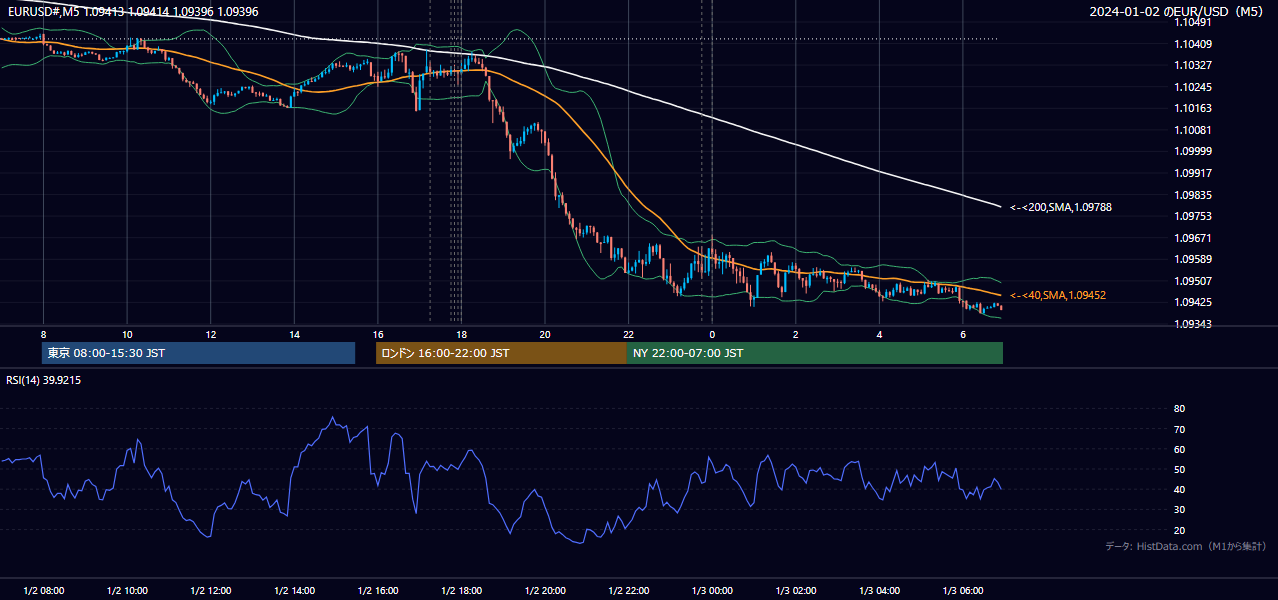
Task: Click price axis value 1.10327
Action: [x=1193, y=65]
